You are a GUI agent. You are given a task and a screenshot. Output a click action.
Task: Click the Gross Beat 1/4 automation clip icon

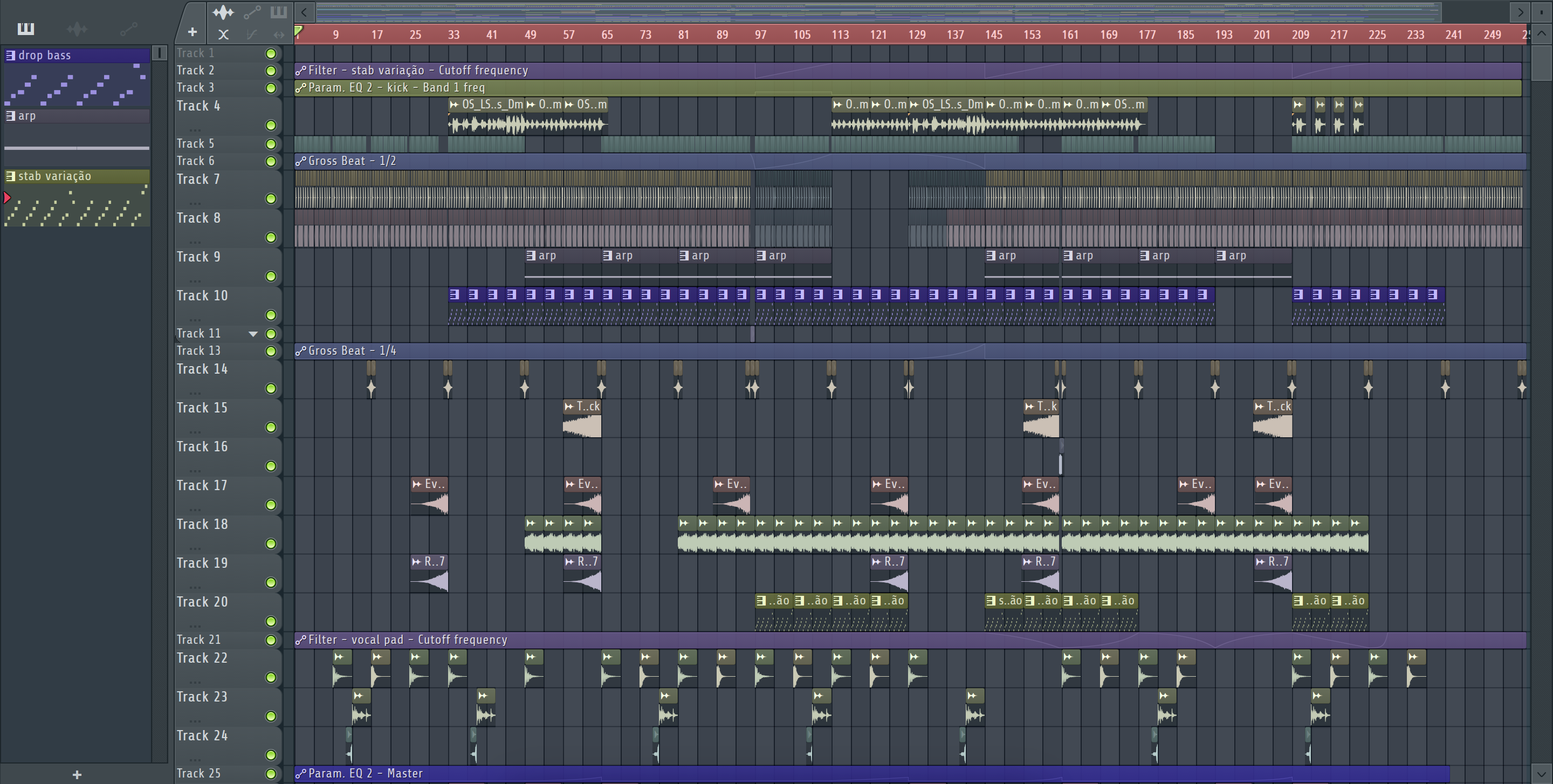(301, 350)
